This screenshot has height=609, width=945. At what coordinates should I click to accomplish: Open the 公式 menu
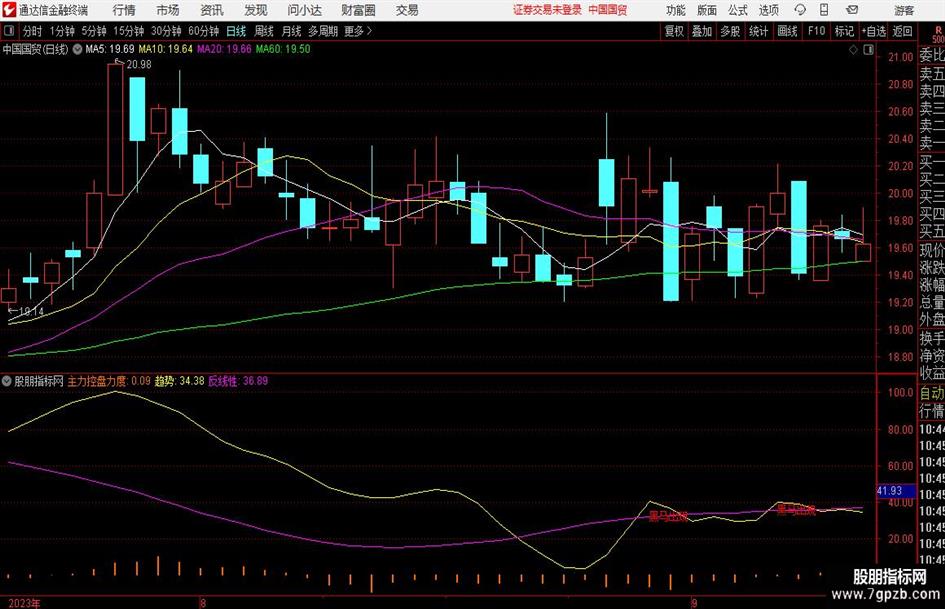point(737,10)
